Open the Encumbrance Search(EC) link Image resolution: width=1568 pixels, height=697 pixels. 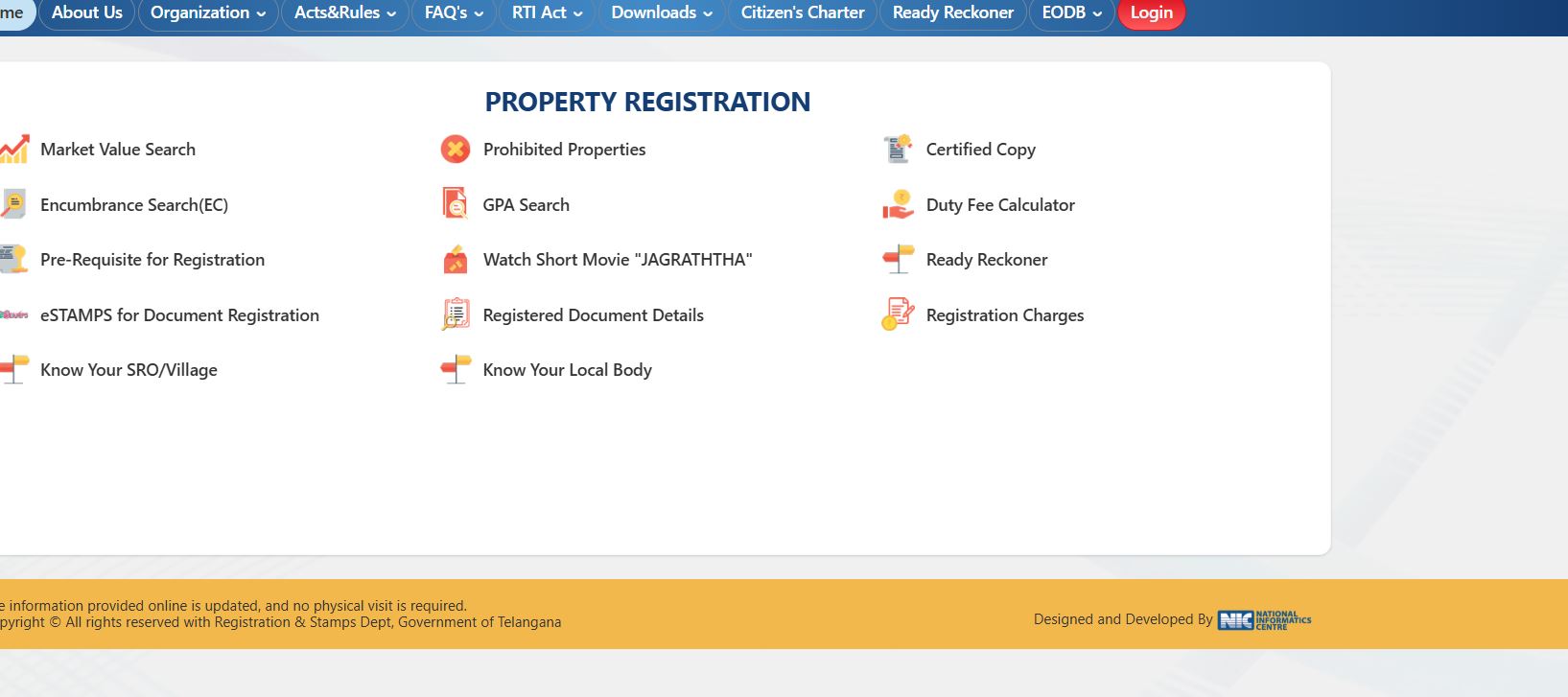click(134, 205)
